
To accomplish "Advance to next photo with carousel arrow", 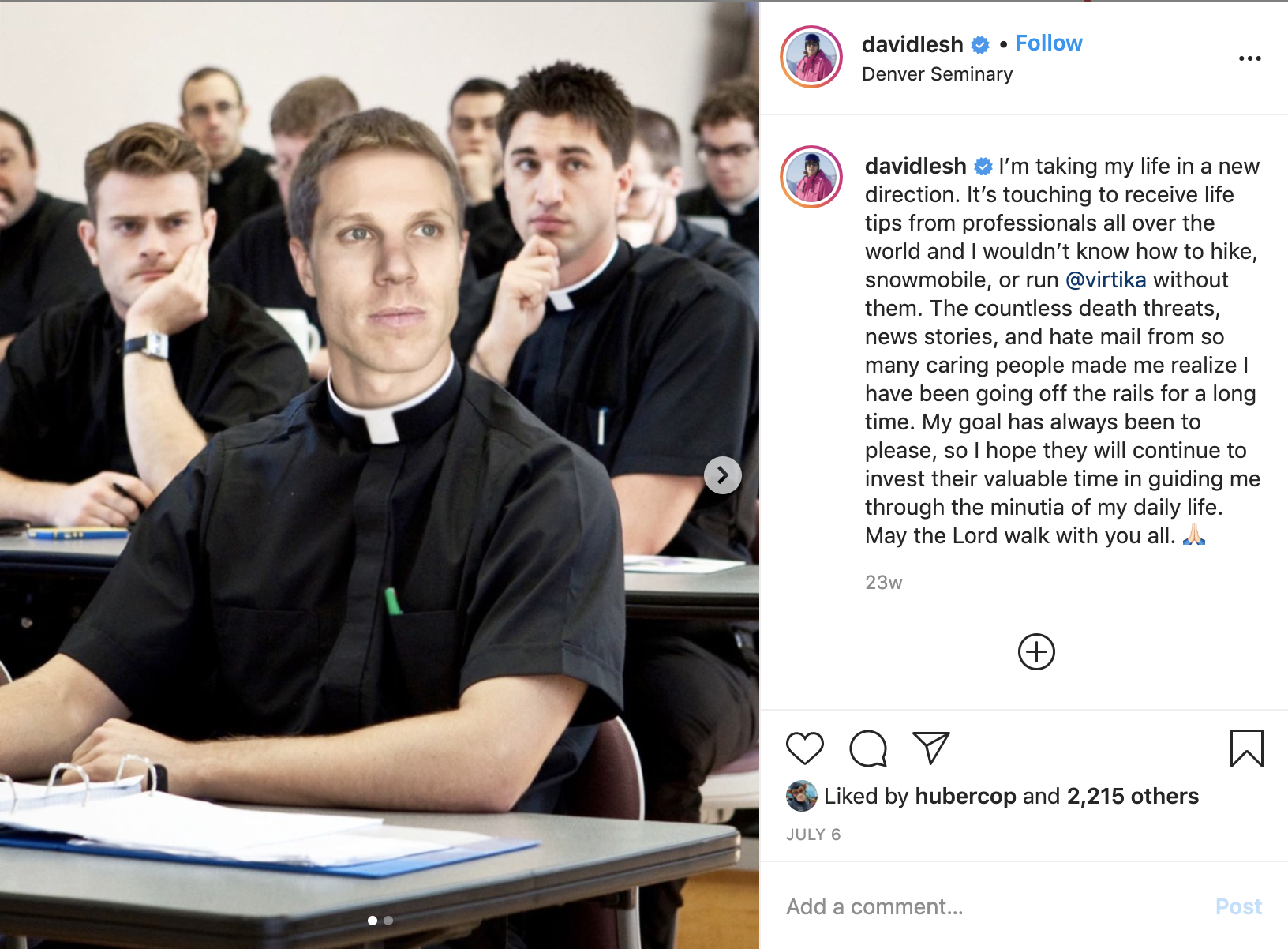I will (722, 475).
